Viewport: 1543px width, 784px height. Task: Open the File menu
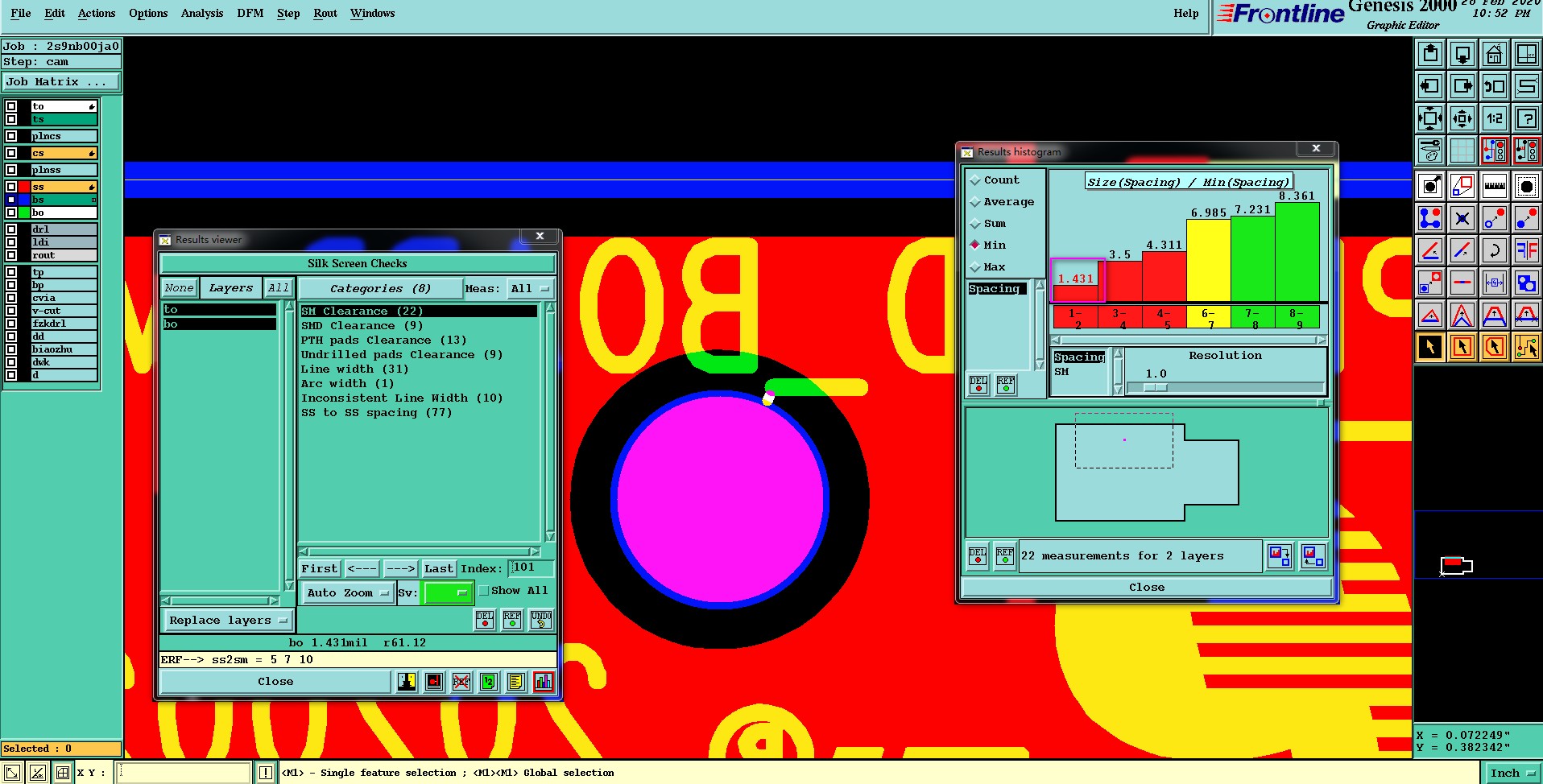(x=21, y=13)
